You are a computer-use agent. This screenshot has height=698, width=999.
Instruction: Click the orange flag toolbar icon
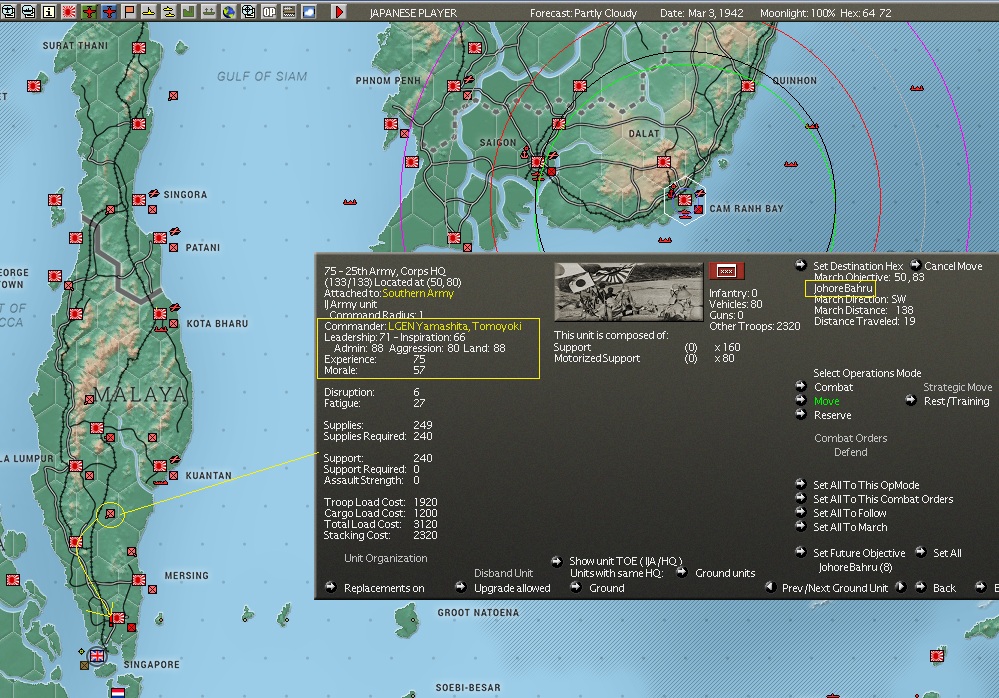(129, 11)
